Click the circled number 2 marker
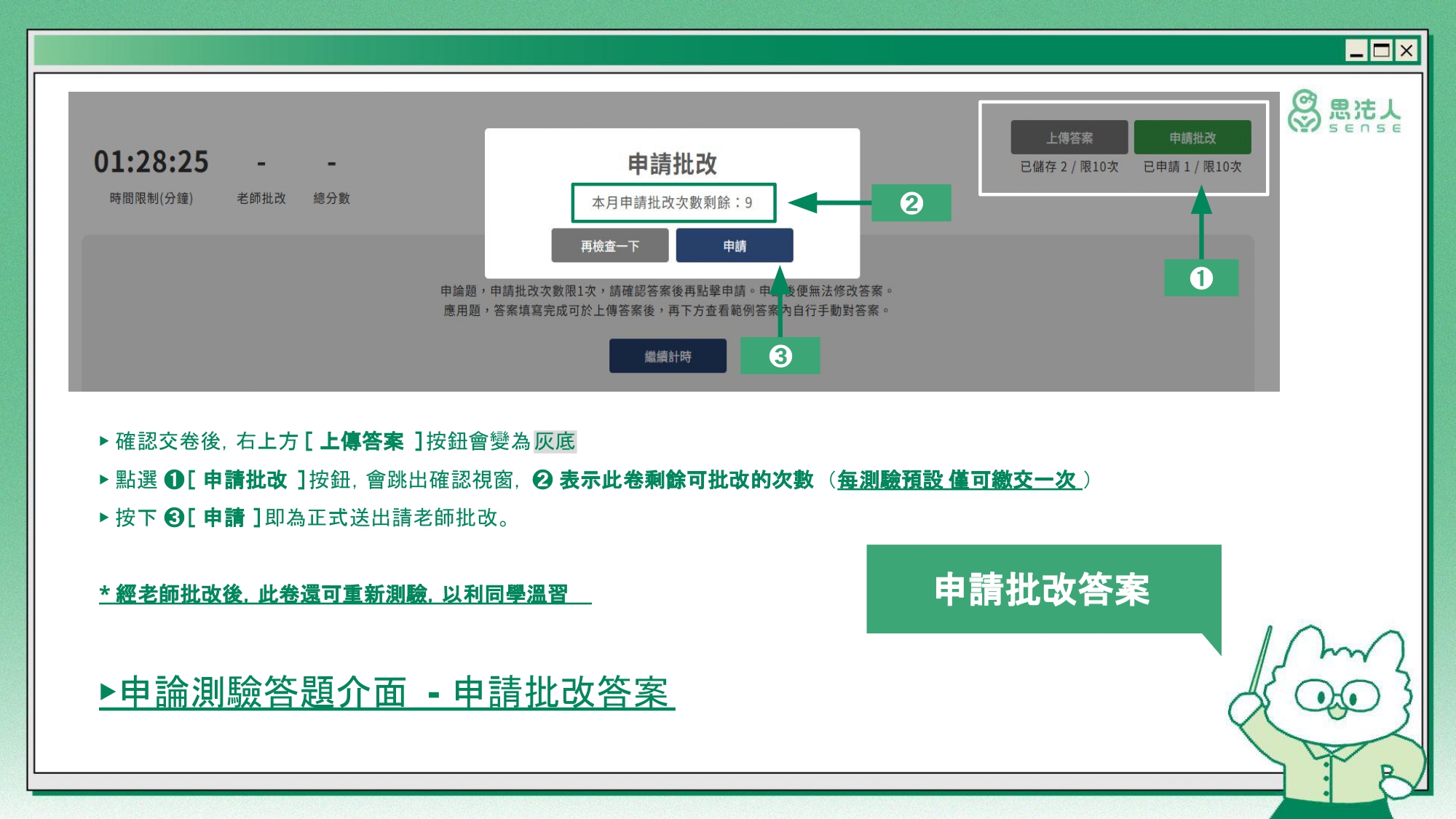 (x=911, y=203)
